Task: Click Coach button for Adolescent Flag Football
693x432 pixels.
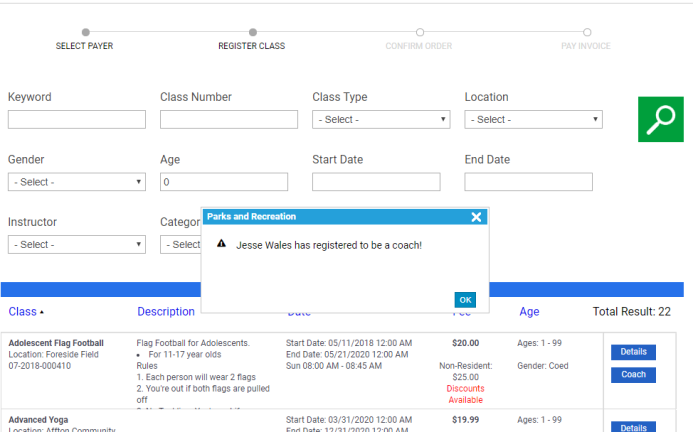Action: (633, 375)
